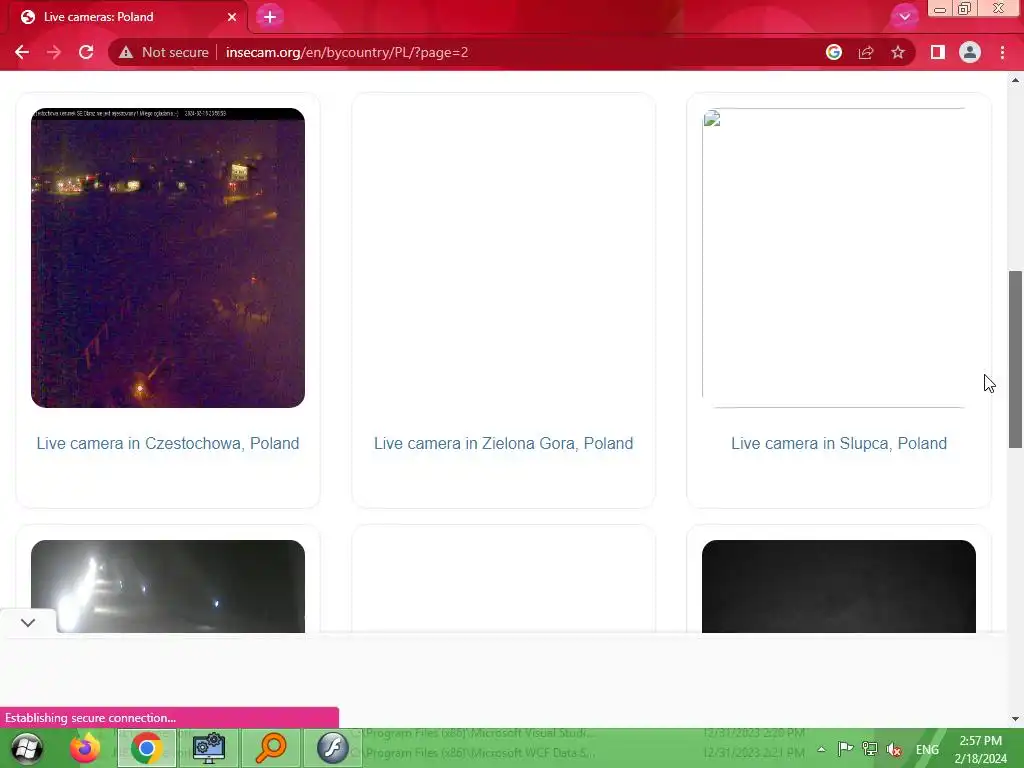The image size is (1024, 768).
Task: Open the Czestochowa night camera thumbnail
Action: (x=168, y=258)
